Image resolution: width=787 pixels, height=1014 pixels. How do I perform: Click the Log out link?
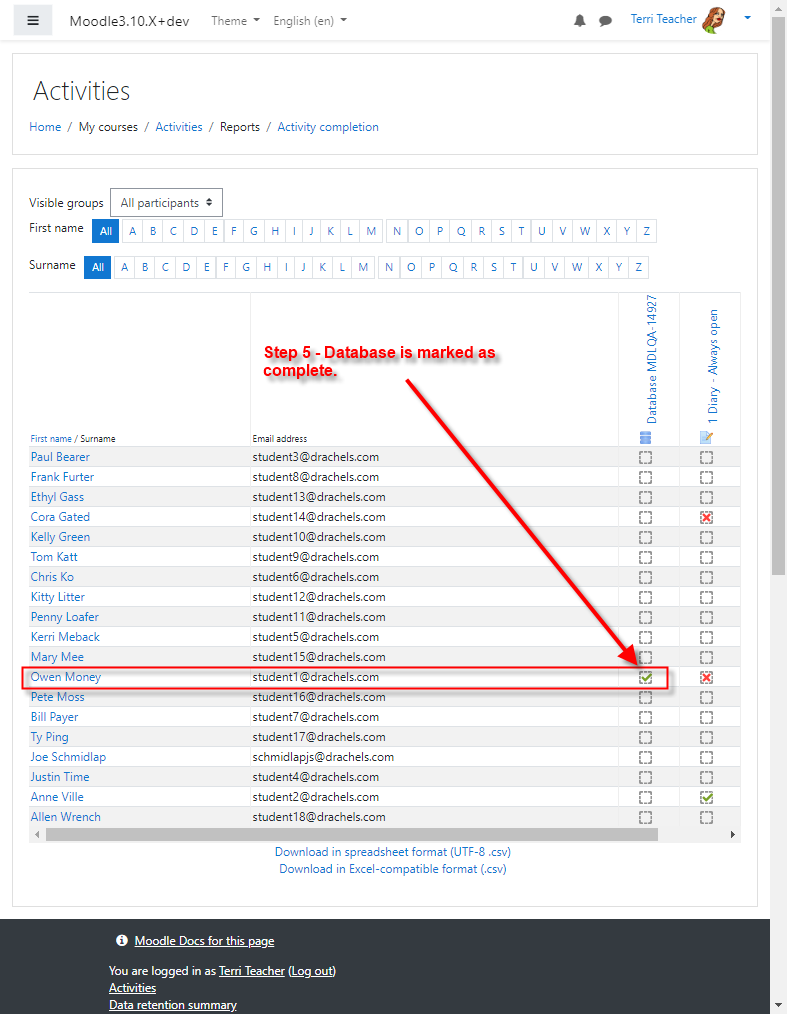(312, 971)
